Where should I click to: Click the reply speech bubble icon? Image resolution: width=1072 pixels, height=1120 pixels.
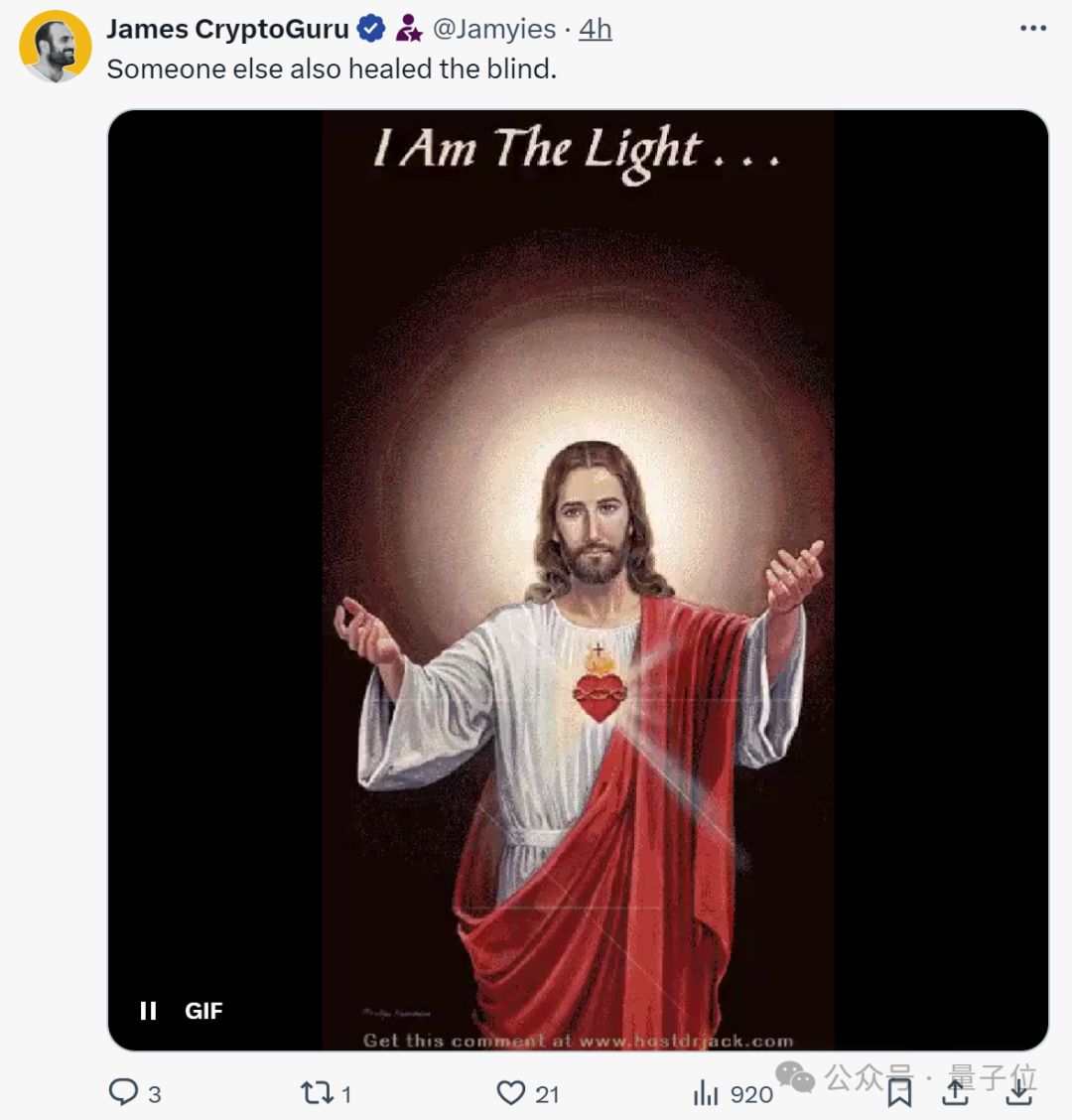[123, 1092]
